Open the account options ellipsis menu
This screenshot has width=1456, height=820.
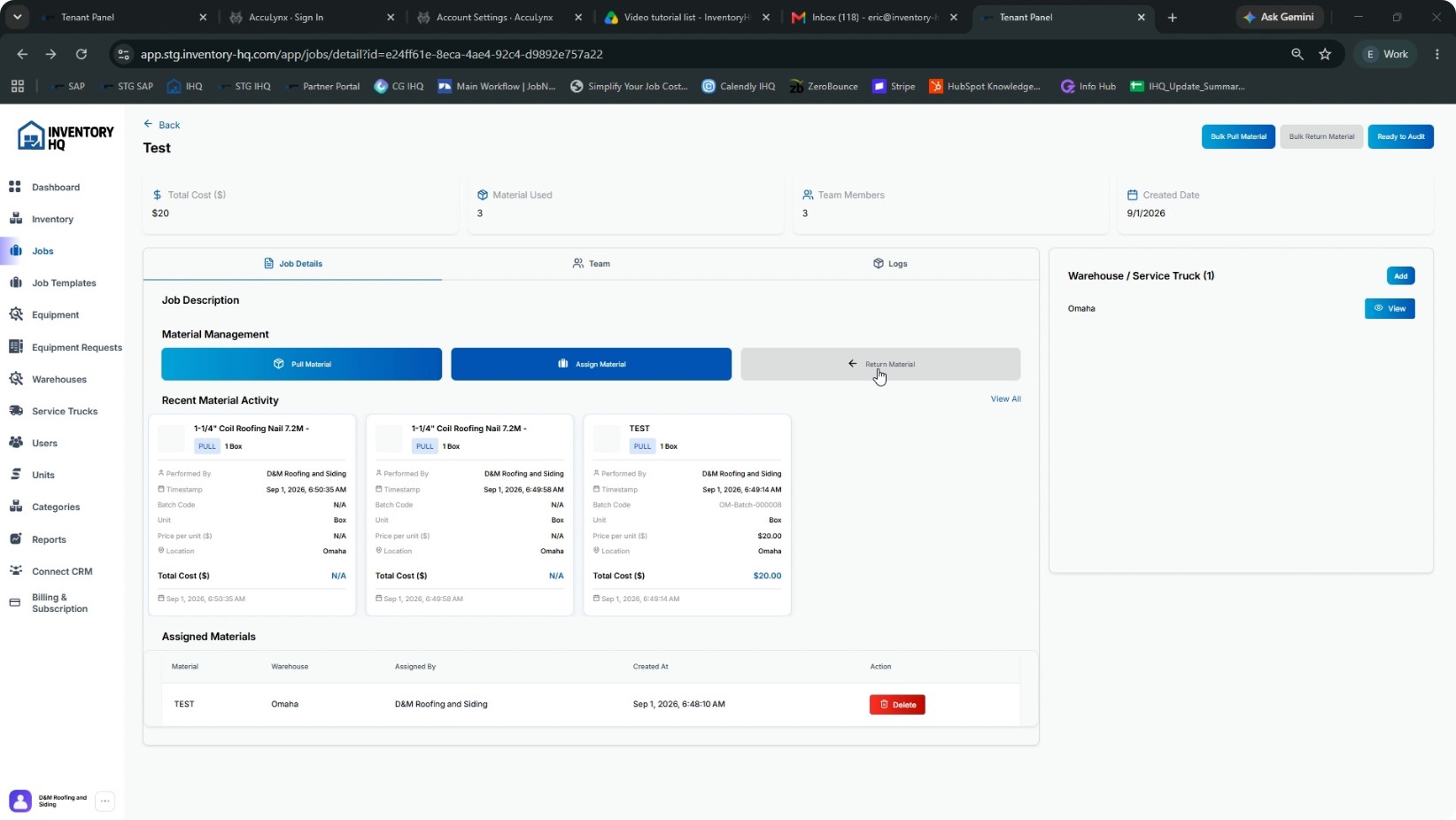[x=105, y=801]
